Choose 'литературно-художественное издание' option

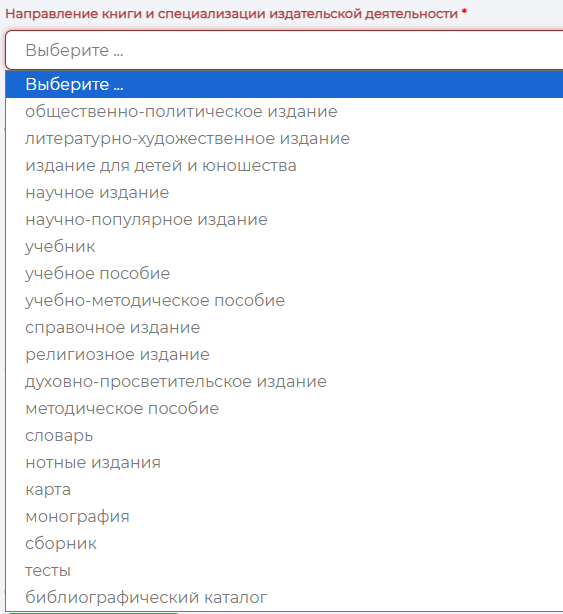(284, 139)
